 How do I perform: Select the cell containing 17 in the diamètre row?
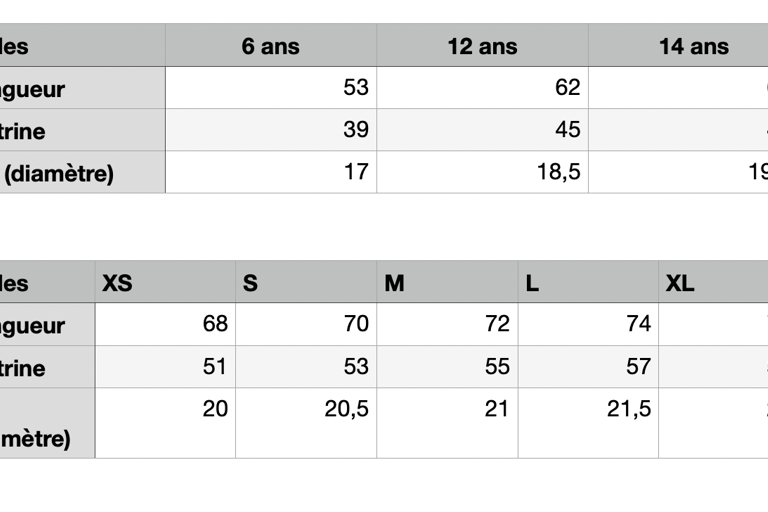[x=271, y=172]
